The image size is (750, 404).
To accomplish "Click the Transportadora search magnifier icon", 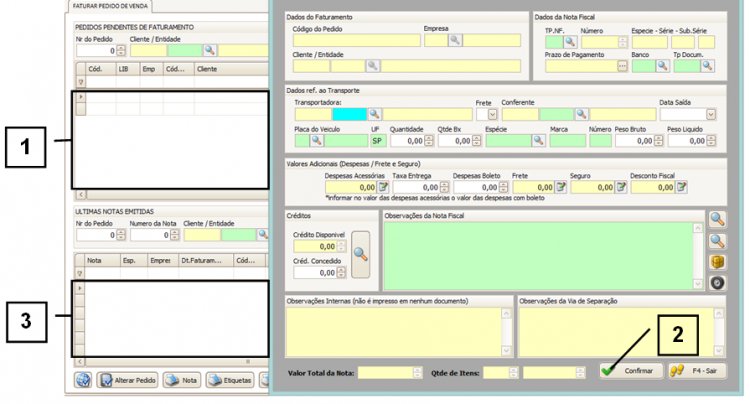I will tap(376, 115).
